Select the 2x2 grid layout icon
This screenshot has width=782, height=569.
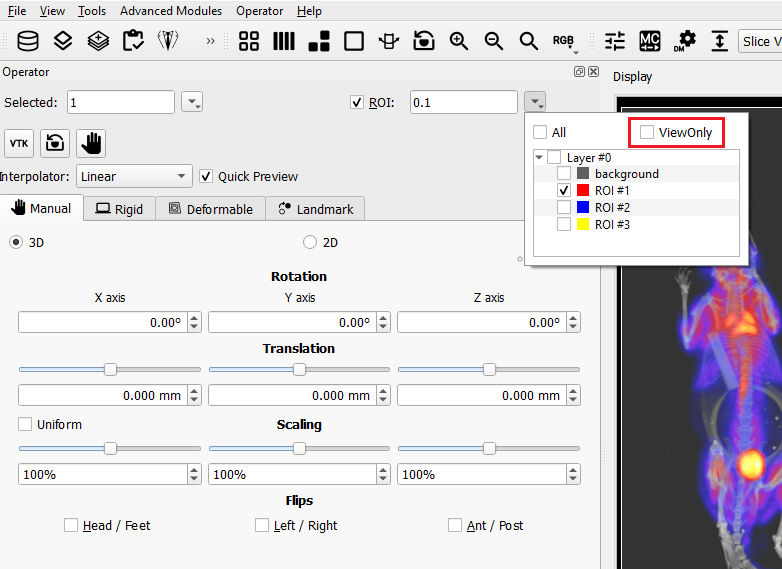coord(249,41)
